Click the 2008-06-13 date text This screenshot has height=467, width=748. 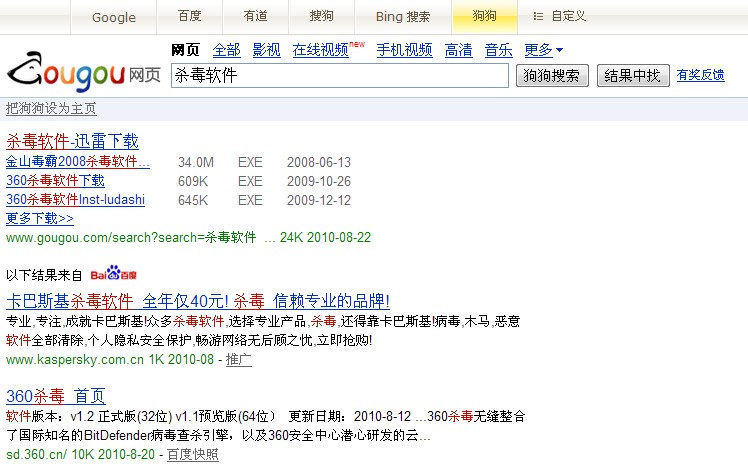click(319, 162)
